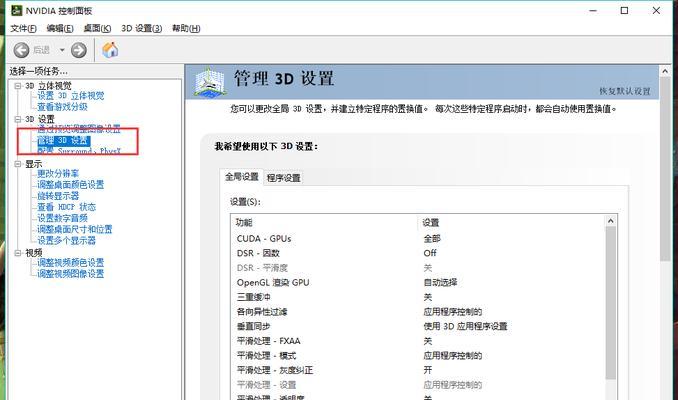Open the 3D 设置(3) menu
This screenshot has width=678, height=400.
(x=141, y=29)
